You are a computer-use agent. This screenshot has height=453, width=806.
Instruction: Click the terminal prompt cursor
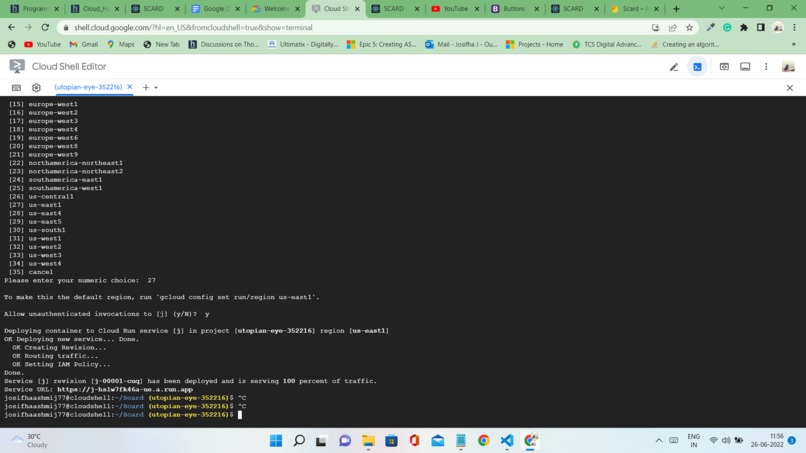pyautogui.click(x=240, y=415)
